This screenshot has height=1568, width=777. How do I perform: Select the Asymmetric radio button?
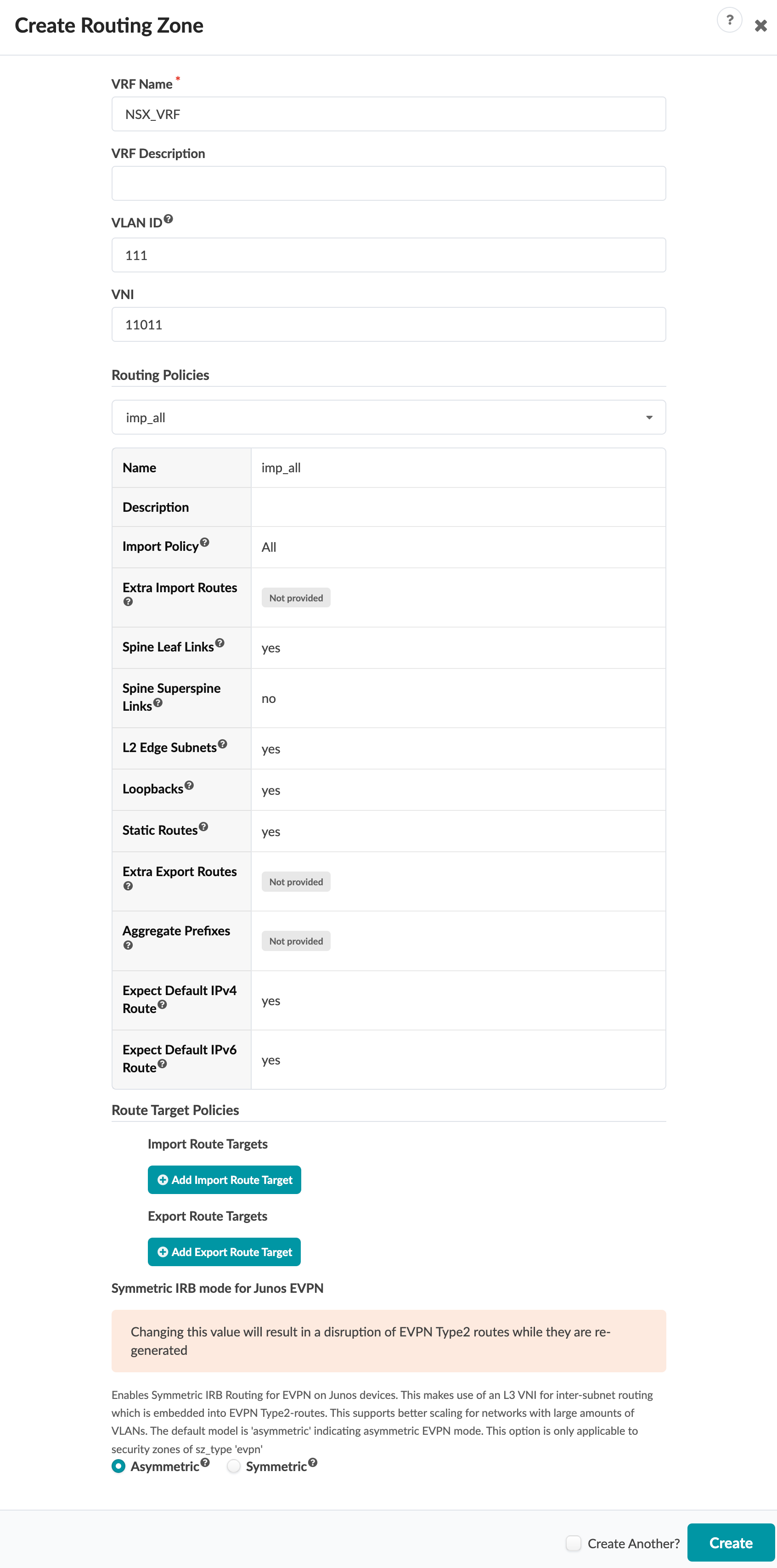coord(118,1466)
